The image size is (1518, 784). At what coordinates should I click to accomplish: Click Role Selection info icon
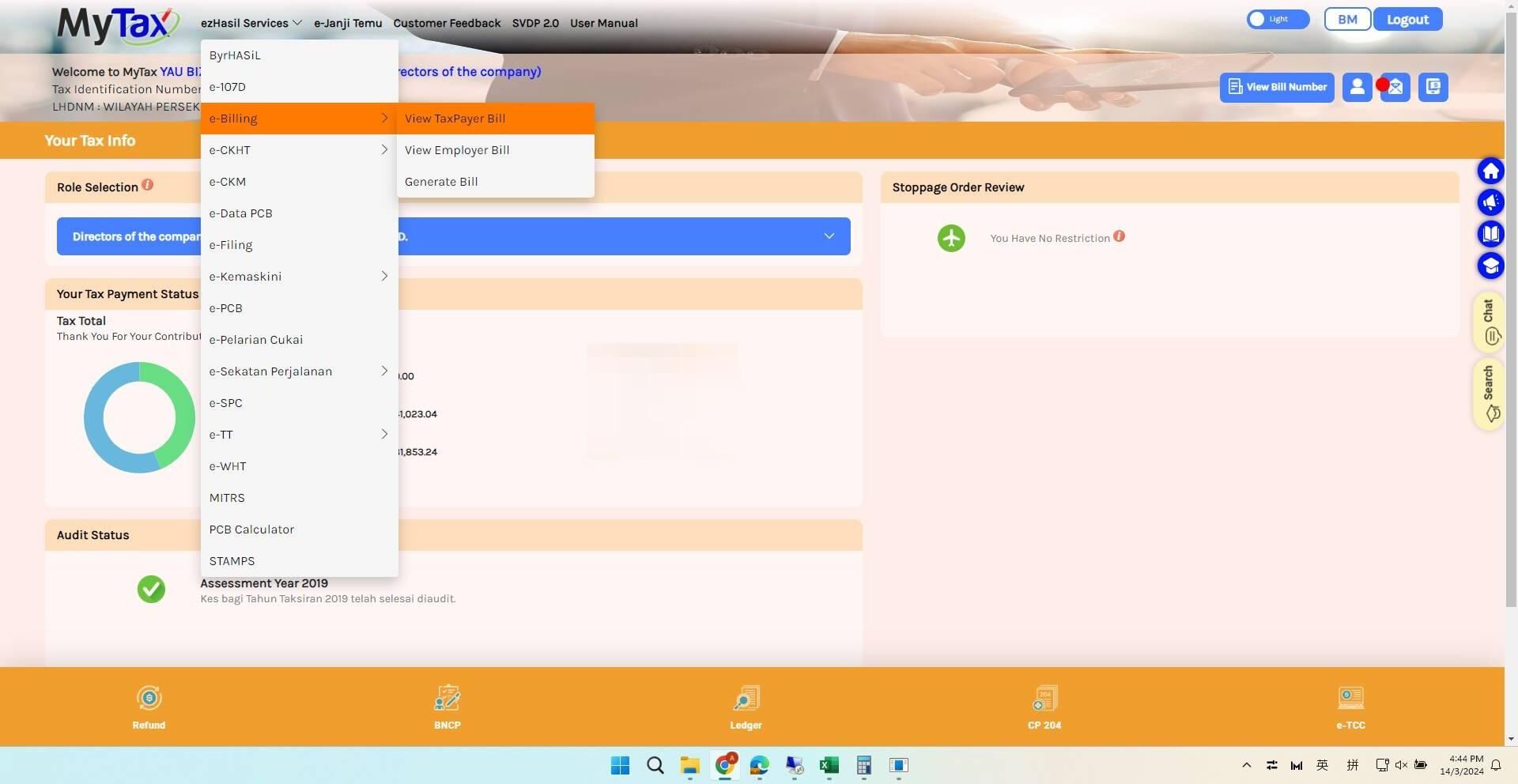point(147,185)
